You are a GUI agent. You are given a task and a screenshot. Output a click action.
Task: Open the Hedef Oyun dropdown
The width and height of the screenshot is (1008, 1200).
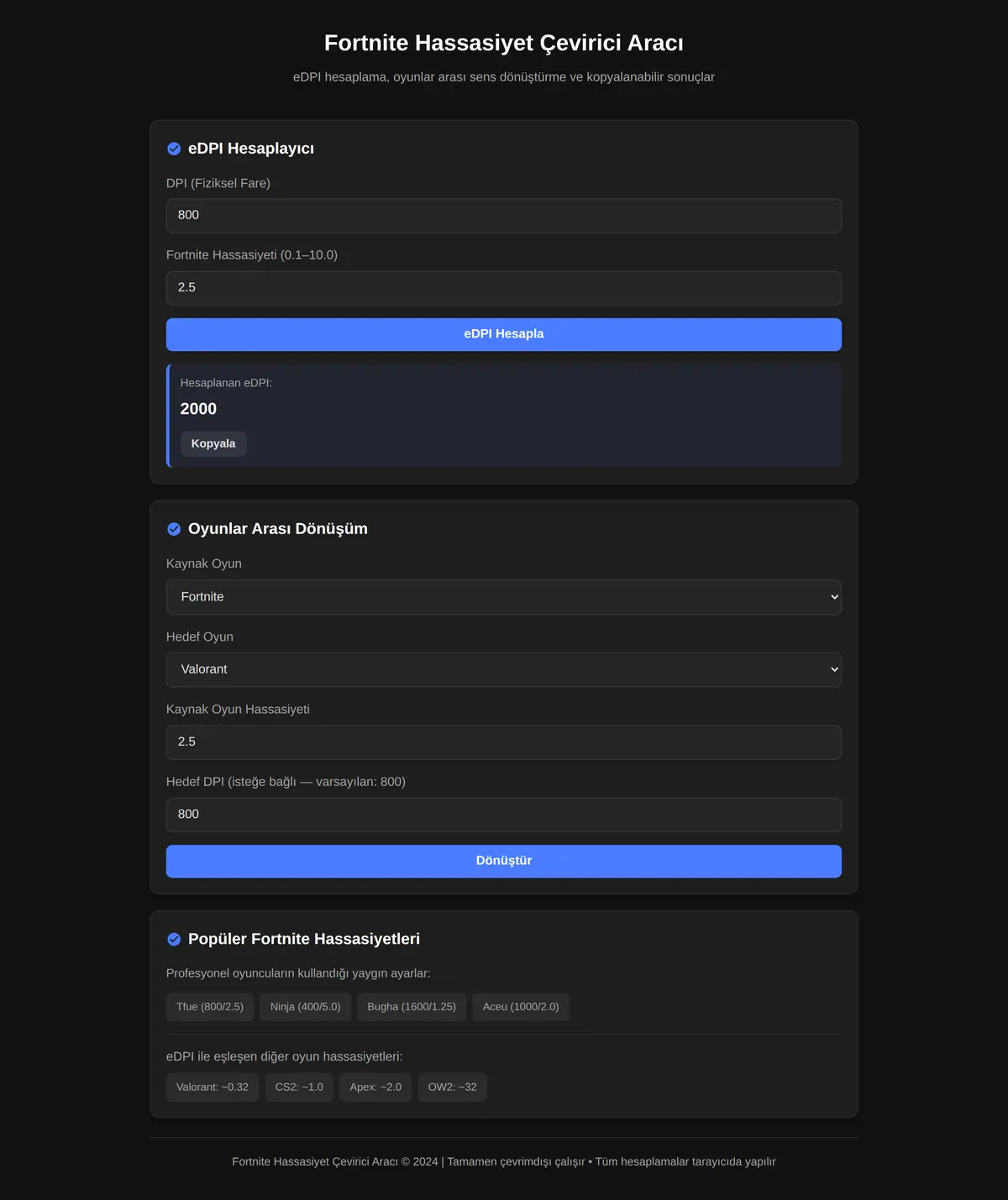(x=504, y=669)
